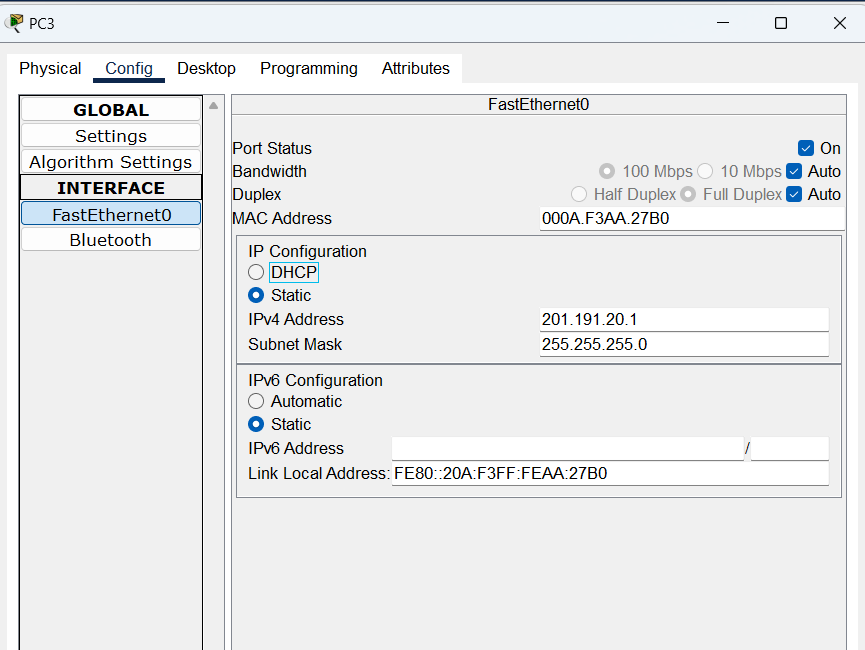
Task: Click the PC3 Packet Tracer window icon
Action: click(x=14, y=23)
